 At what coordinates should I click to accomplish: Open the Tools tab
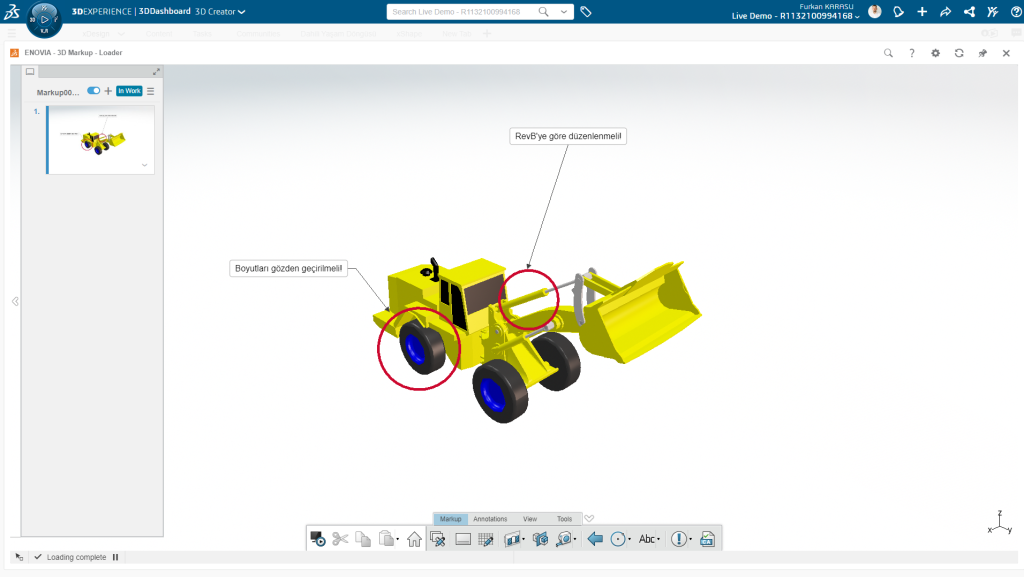pyautogui.click(x=564, y=519)
